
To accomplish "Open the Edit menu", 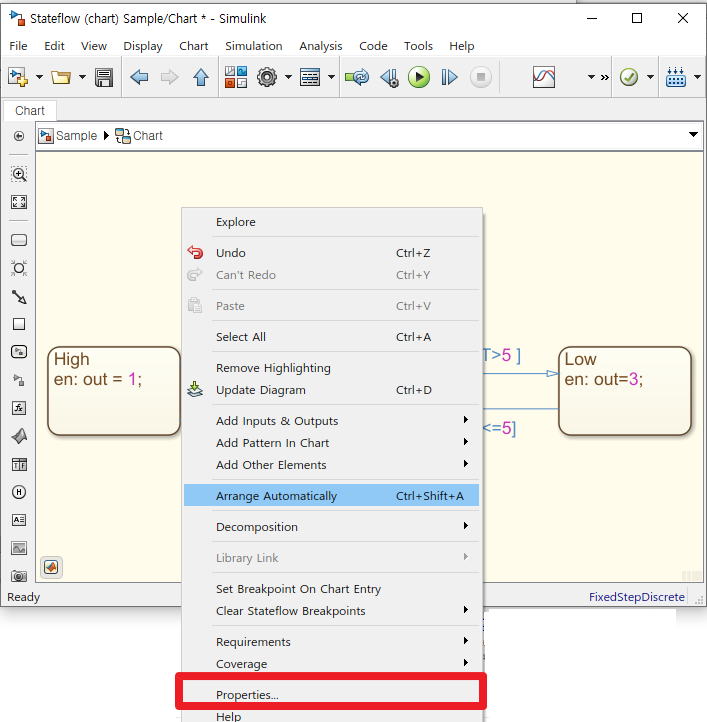I will coord(54,46).
